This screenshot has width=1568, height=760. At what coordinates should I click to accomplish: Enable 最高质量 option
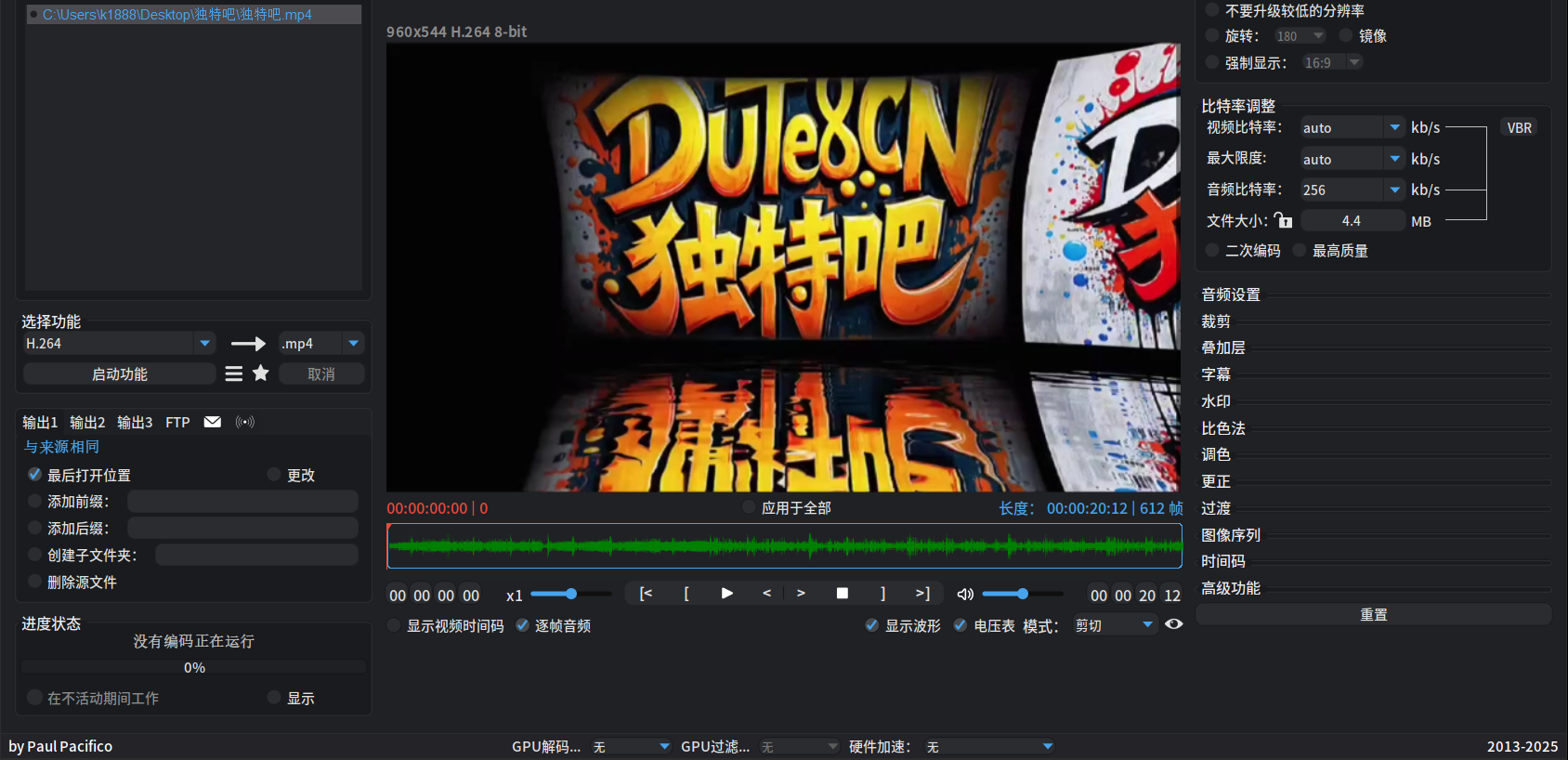1300,250
